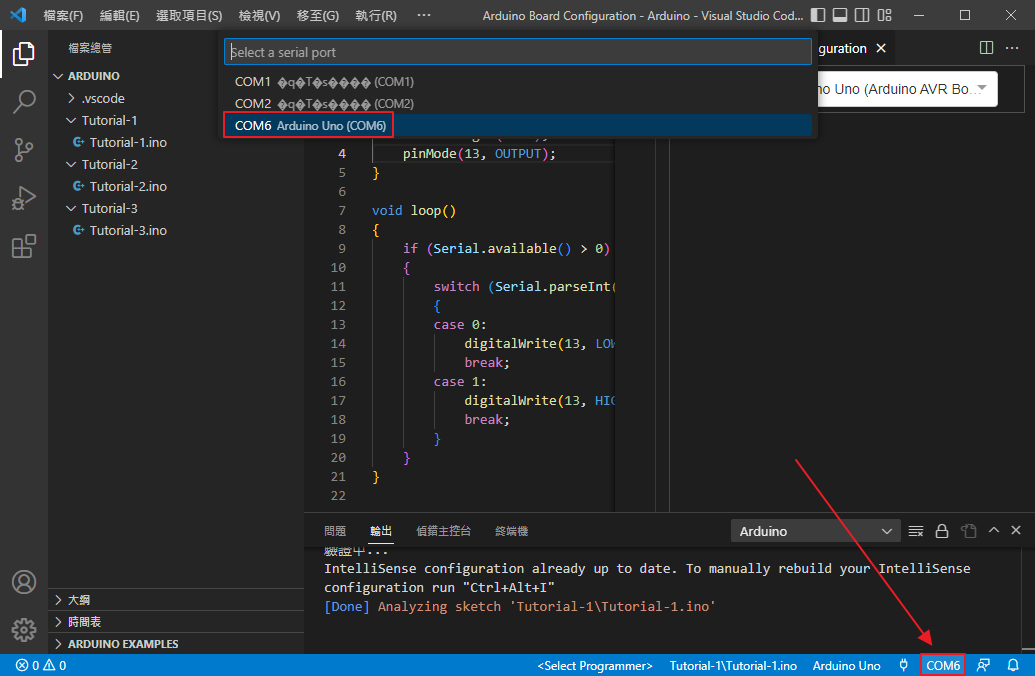Open the Extensions view icon
Image resolution: width=1035 pixels, height=676 pixels.
24,246
